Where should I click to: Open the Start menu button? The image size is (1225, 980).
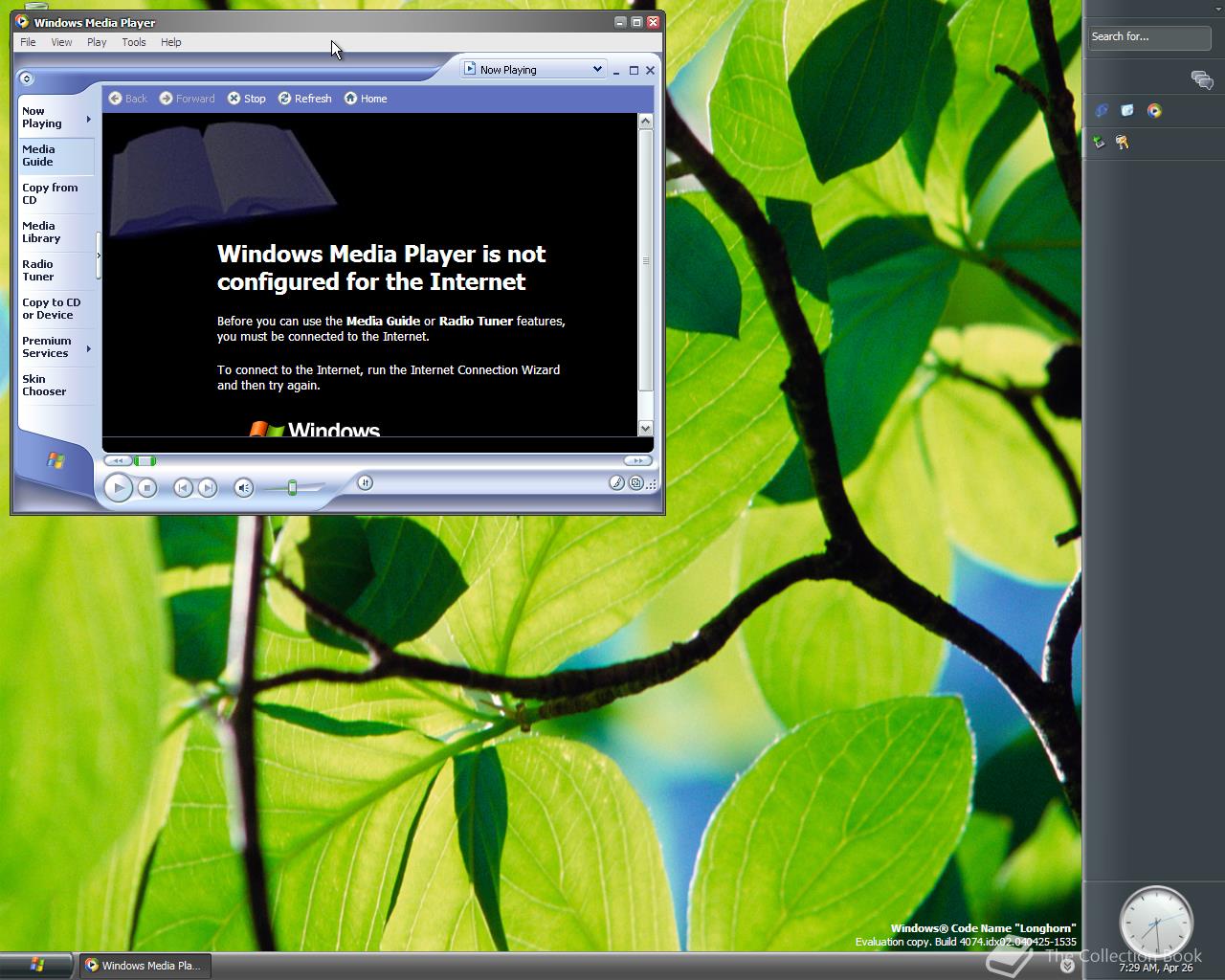[x=36, y=965]
